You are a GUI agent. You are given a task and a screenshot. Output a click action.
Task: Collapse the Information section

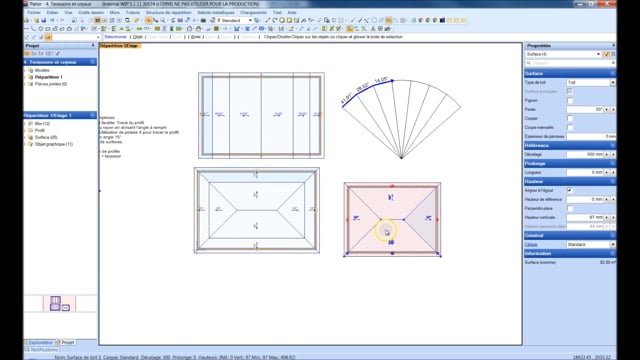[612, 253]
